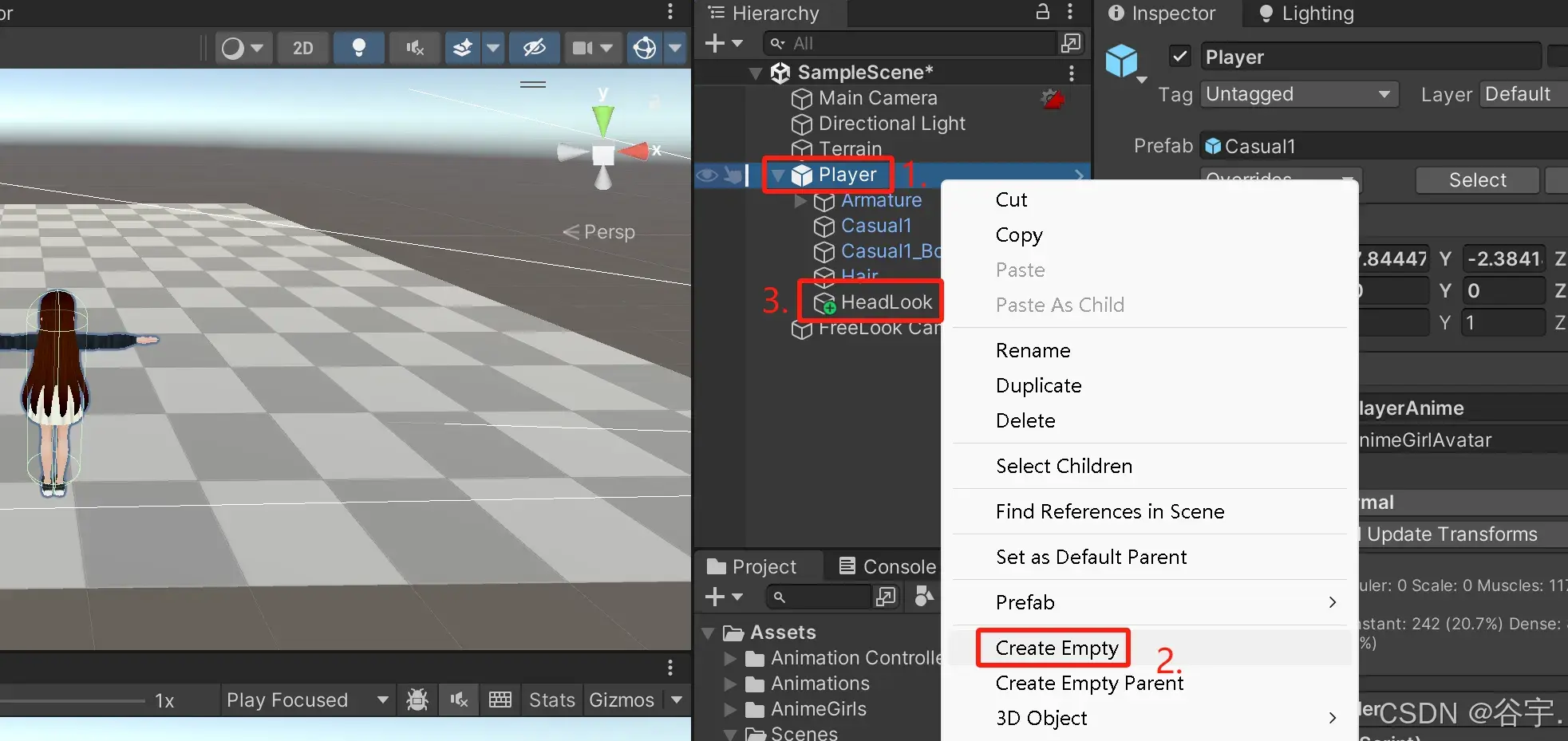The width and height of the screenshot is (1568, 741).
Task: Open the Layer Default dropdown
Action: pyautogui.click(x=1523, y=94)
